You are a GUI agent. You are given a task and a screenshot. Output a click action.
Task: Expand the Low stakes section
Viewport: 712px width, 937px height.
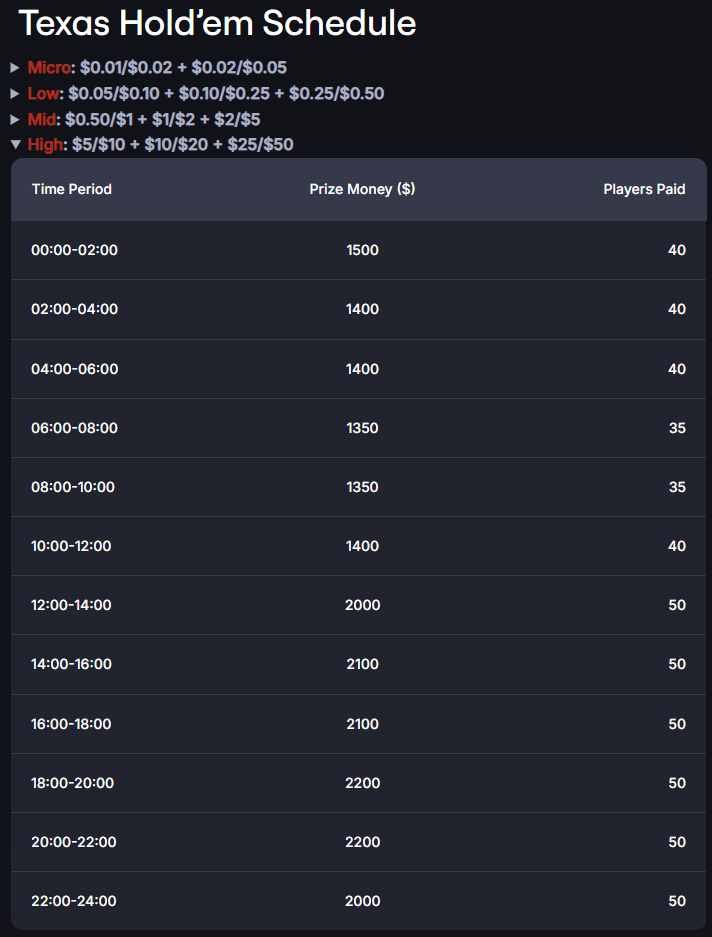(x=197, y=93)
